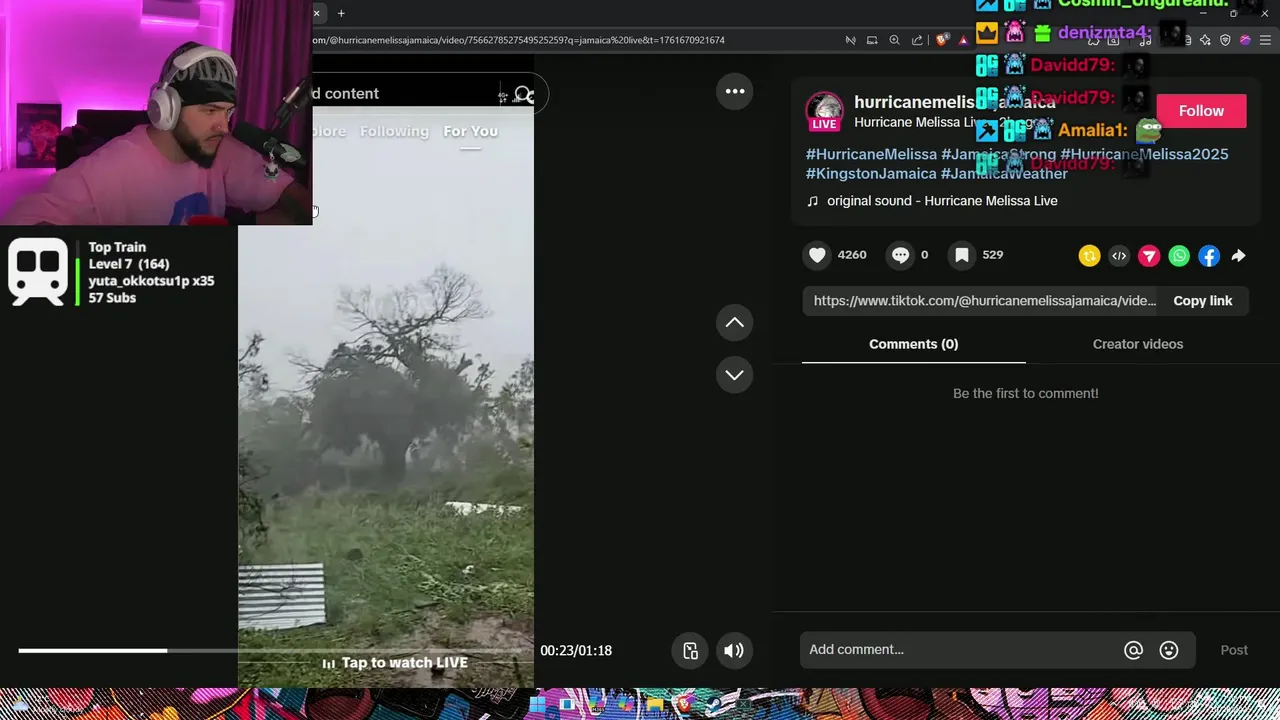1280x720 pixels.
Task: Click the 00:23/01:18 time display
Action: pos(576,651)
